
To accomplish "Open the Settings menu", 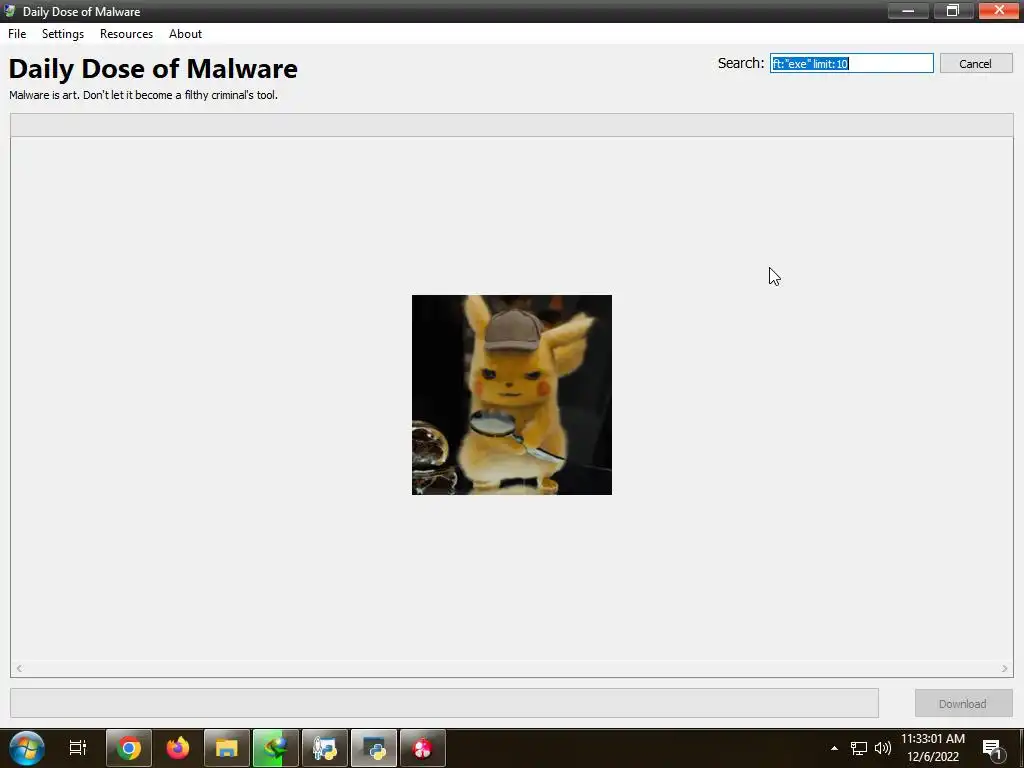I will click(x=63, y=34).
